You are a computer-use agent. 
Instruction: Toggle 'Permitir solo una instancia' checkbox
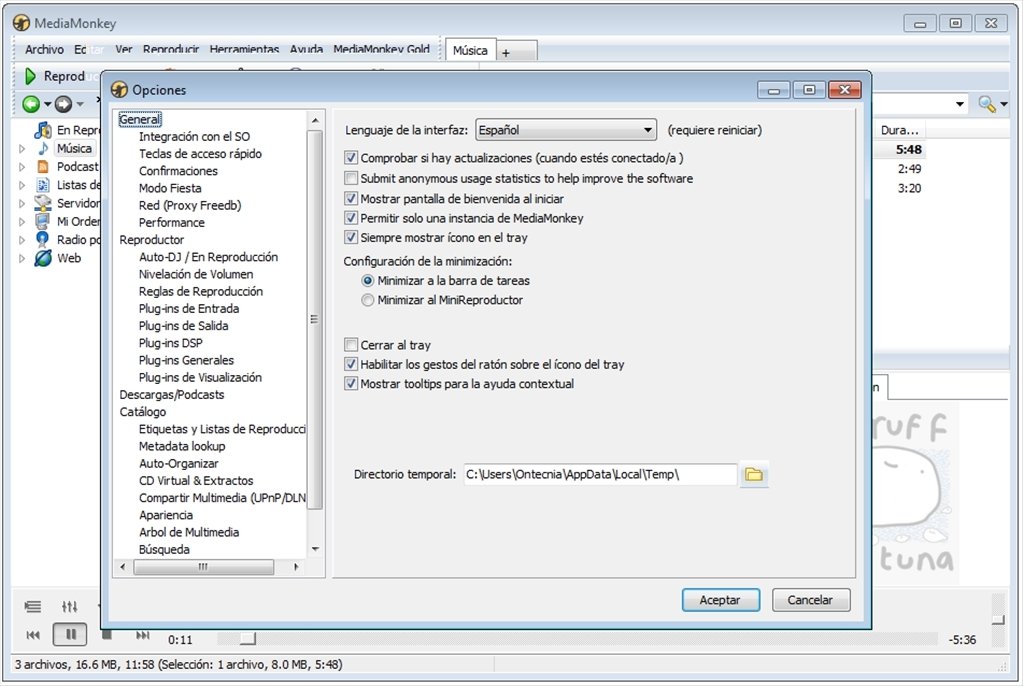(x=351, y=218)
